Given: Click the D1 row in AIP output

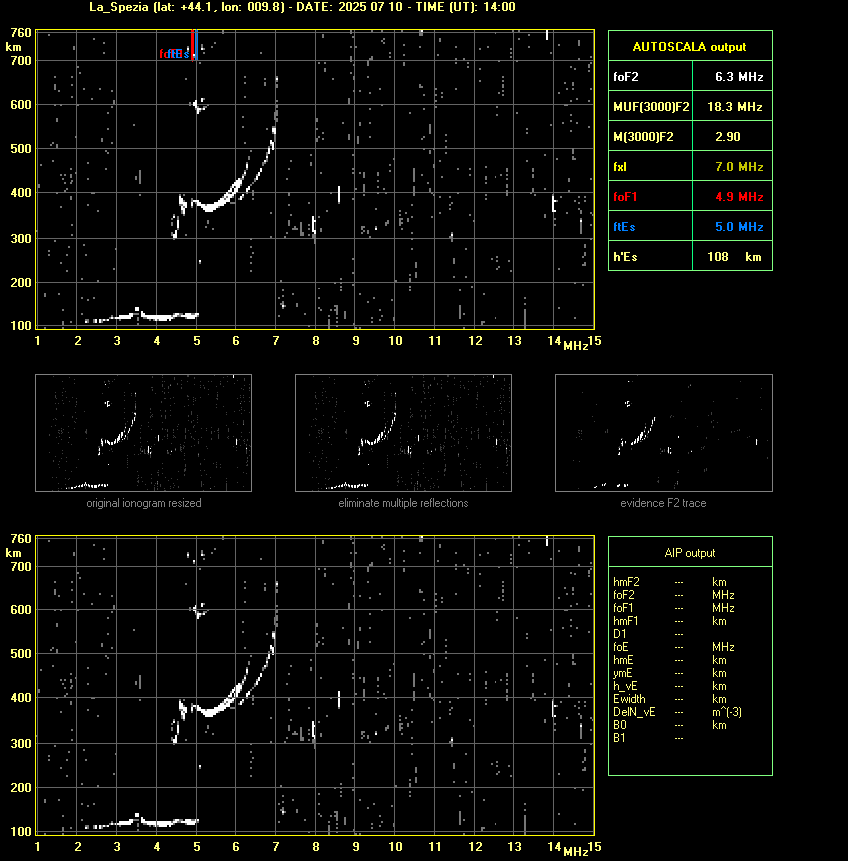Looking at the screenshot, I should pyautogui.click(x=649, y=634).
